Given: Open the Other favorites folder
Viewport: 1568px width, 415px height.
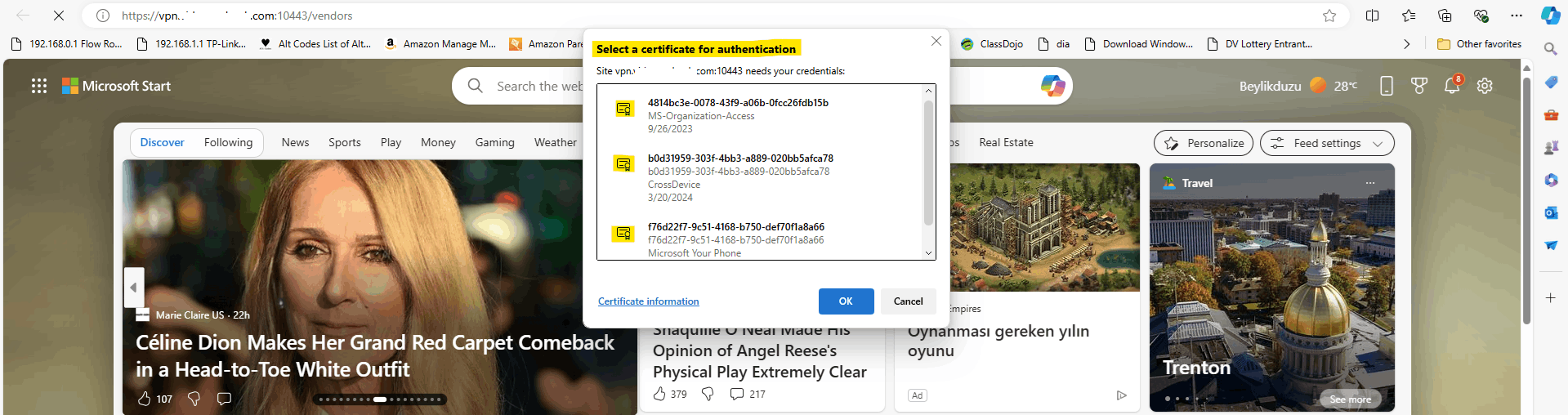Looking at the screenshot, I should pos(1480,44).
